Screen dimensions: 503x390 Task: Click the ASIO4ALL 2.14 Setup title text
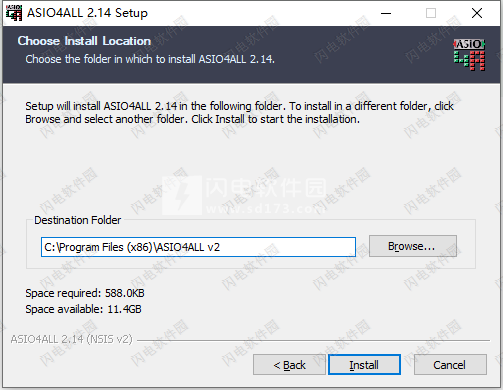click(87, 13)
